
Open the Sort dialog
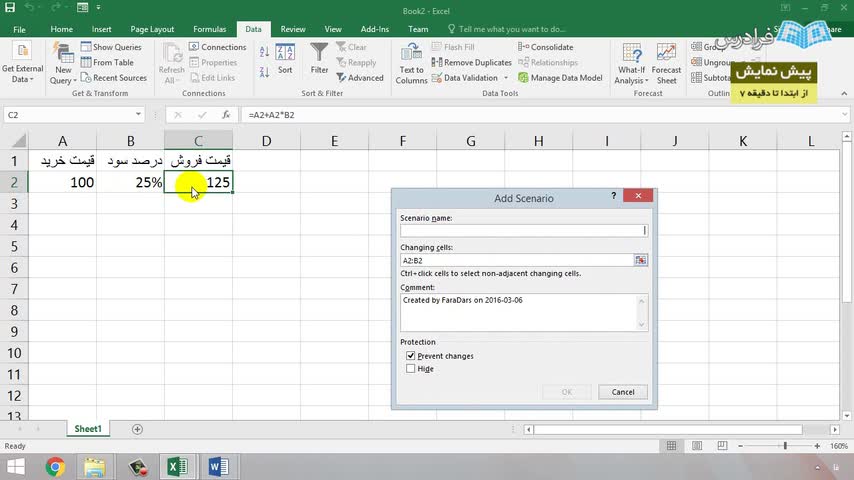click(x=285, y=59)
